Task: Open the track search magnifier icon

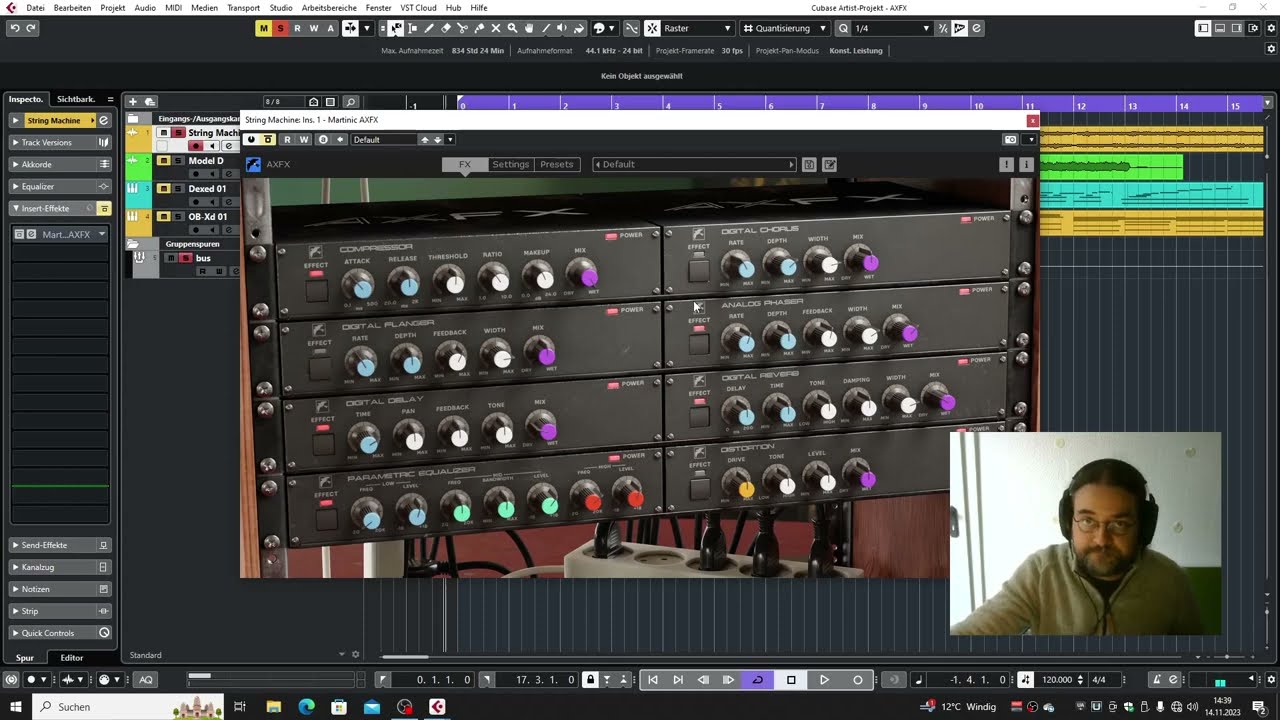Action: tap(351, 102)
